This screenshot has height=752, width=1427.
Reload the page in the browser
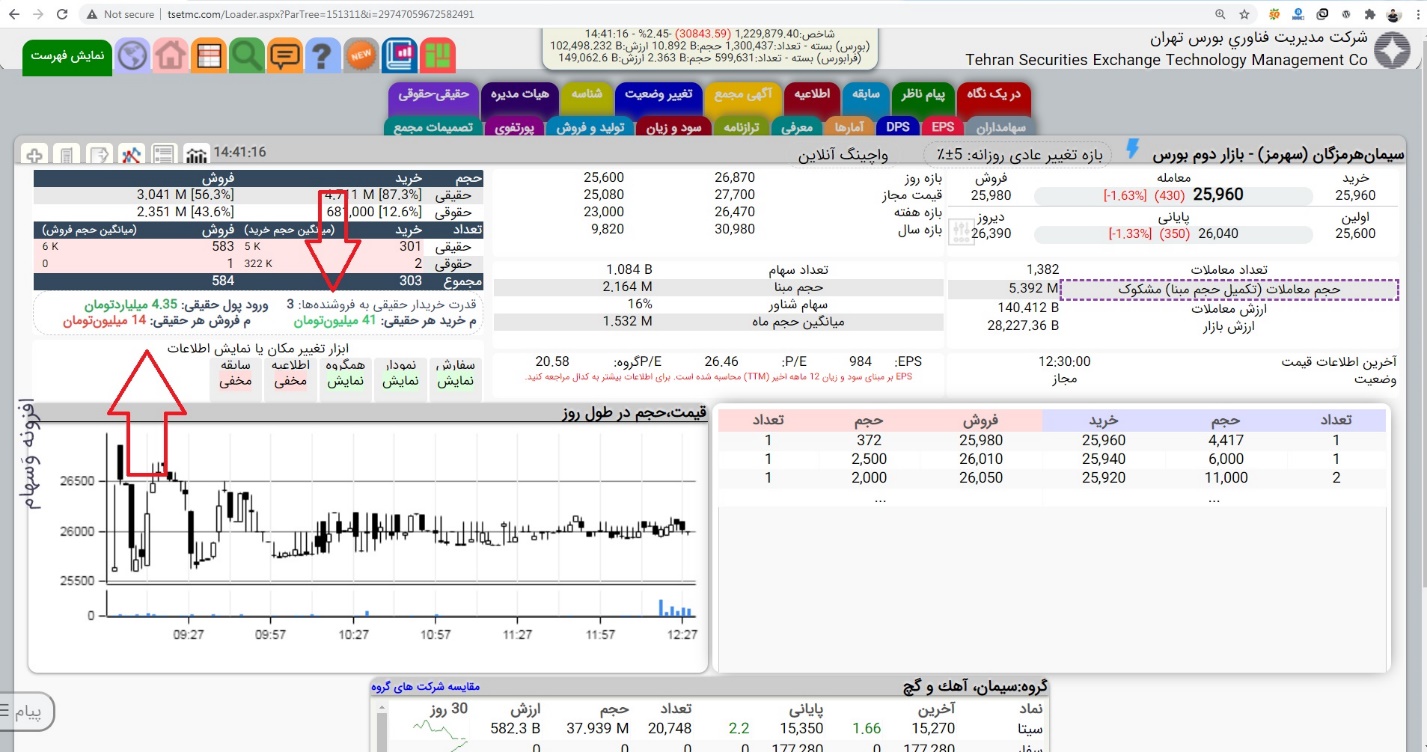[x=62, y=14]
